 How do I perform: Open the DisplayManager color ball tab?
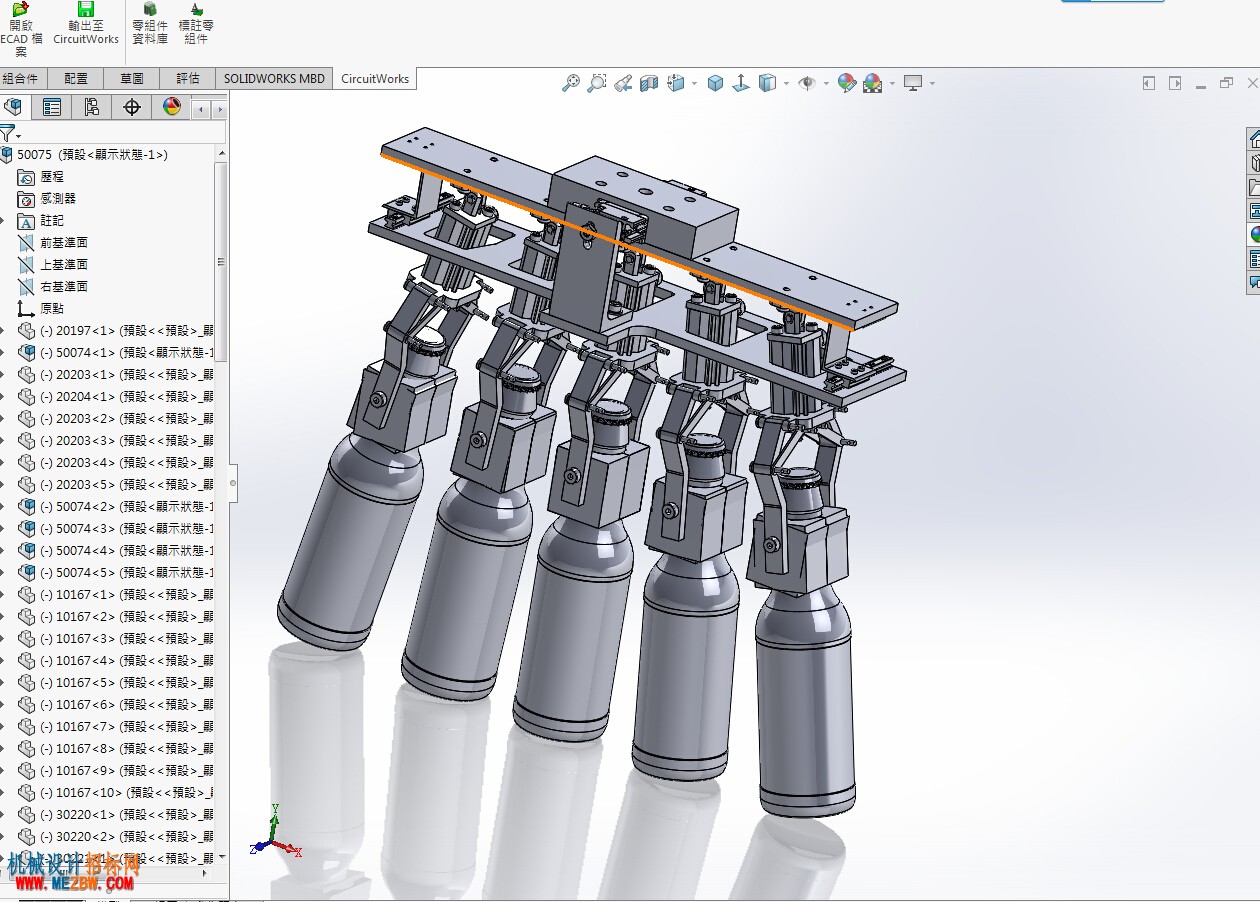pyautogui.click(x=172, y=107)
